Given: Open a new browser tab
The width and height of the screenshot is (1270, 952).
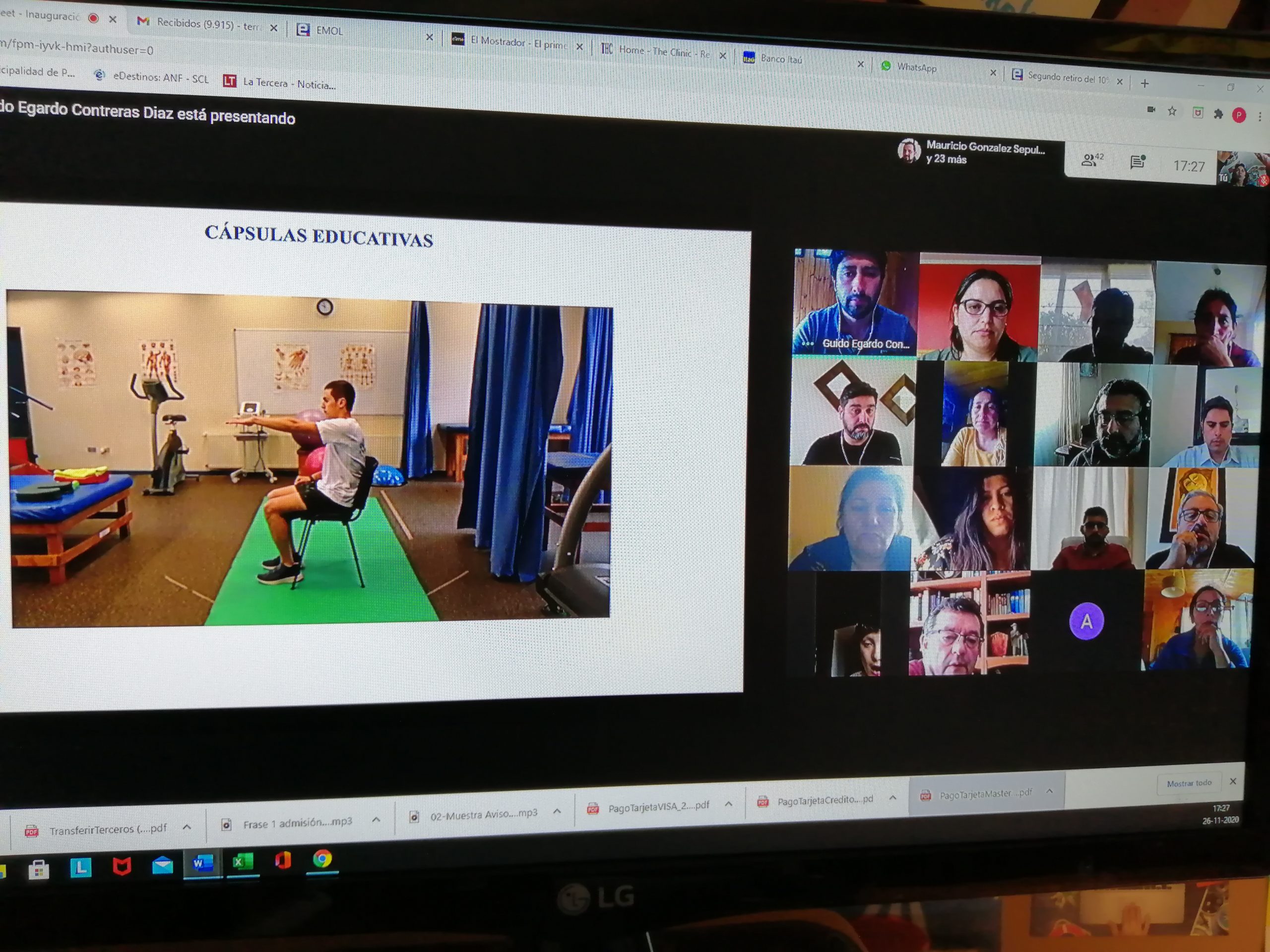Looking at the screenshot, I should point(1144,84).
